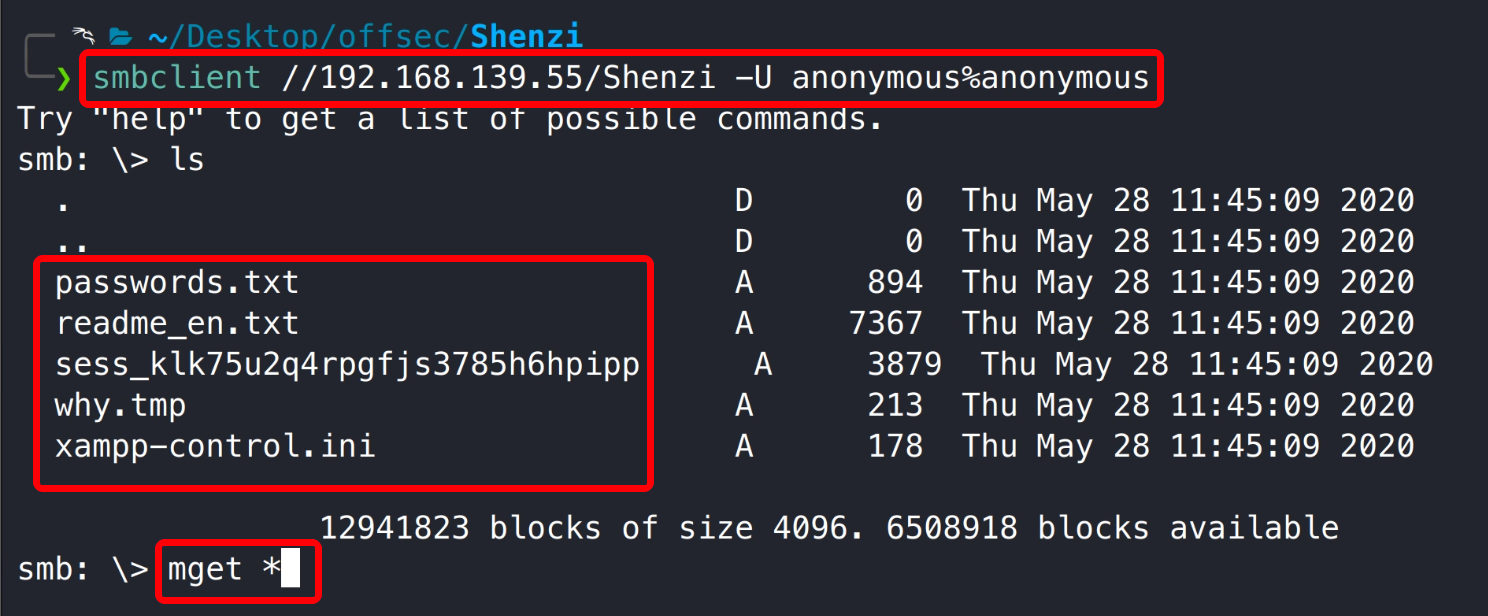Select the readme_en.txt file entry

click(177, 324)
